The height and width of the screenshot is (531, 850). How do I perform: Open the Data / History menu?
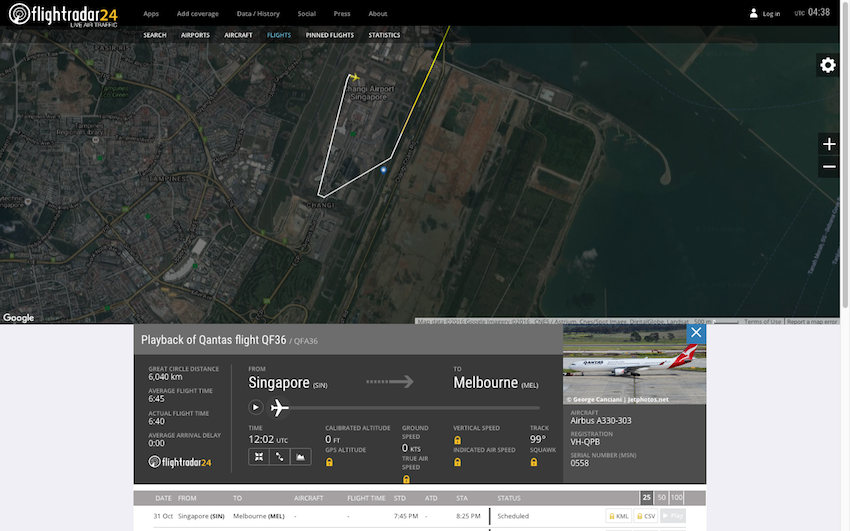point(258,14)
